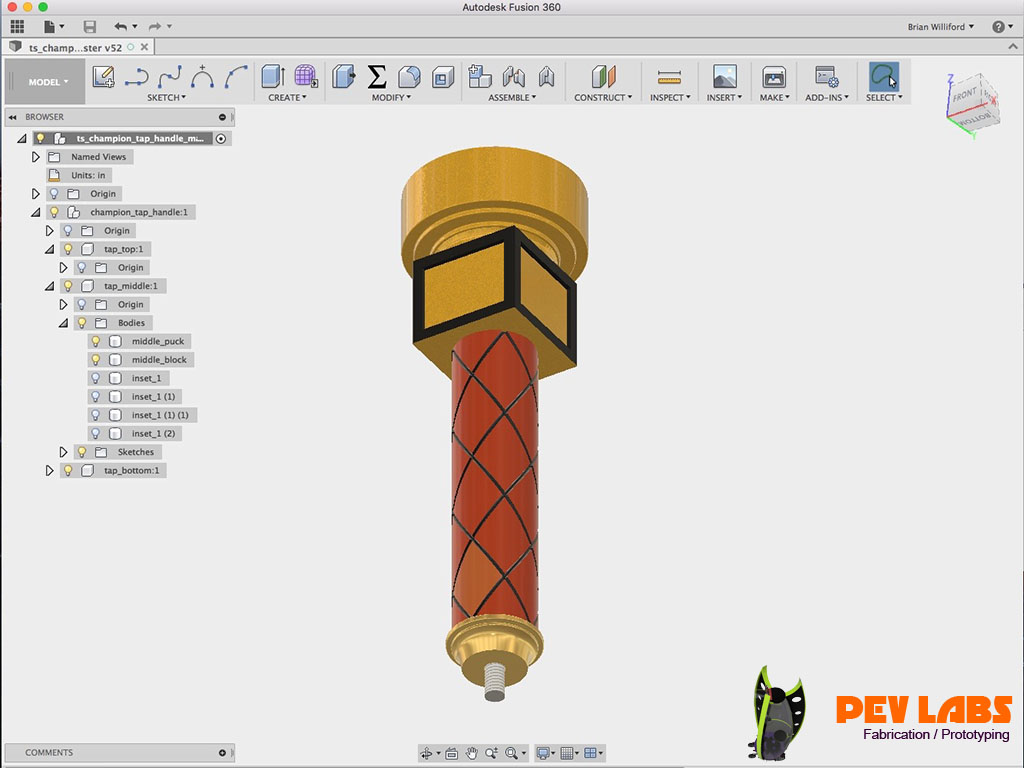Viewport: 1024px width, 768px height.
Task: Select the Extrude tool
Action: [271, 76]
